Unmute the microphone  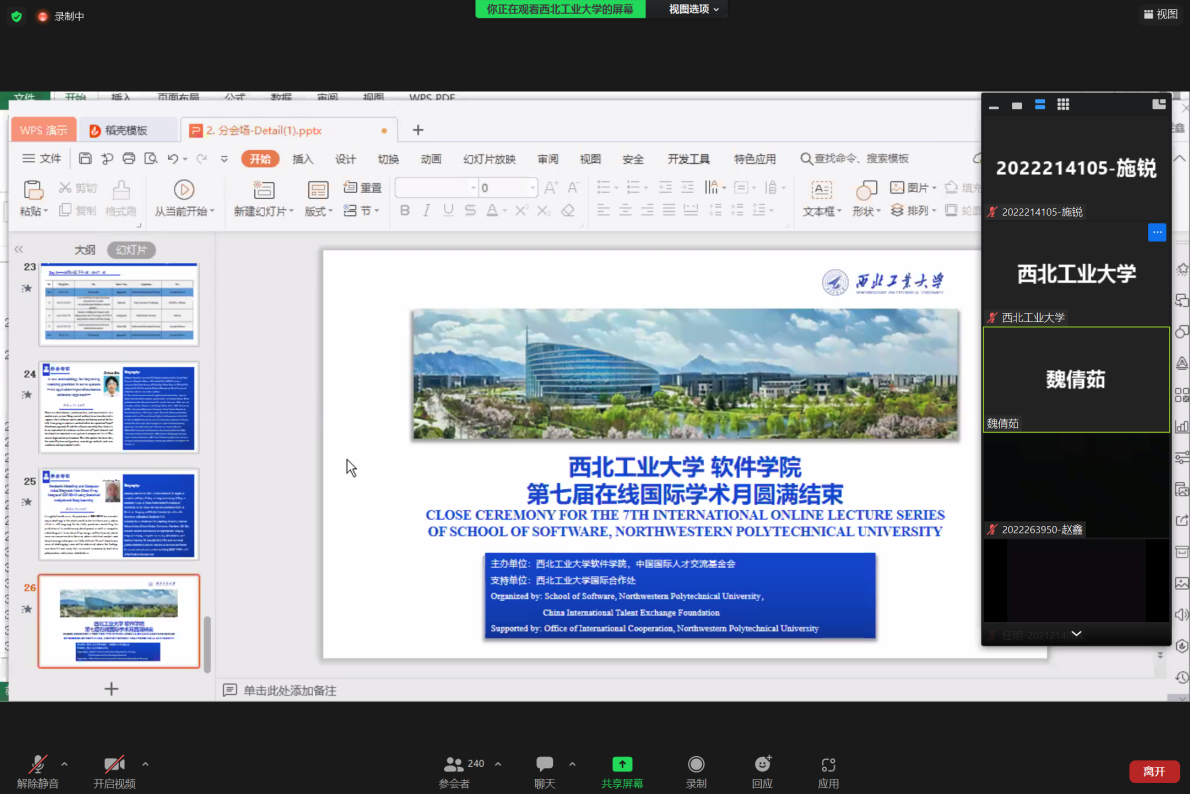click(38, 765)
